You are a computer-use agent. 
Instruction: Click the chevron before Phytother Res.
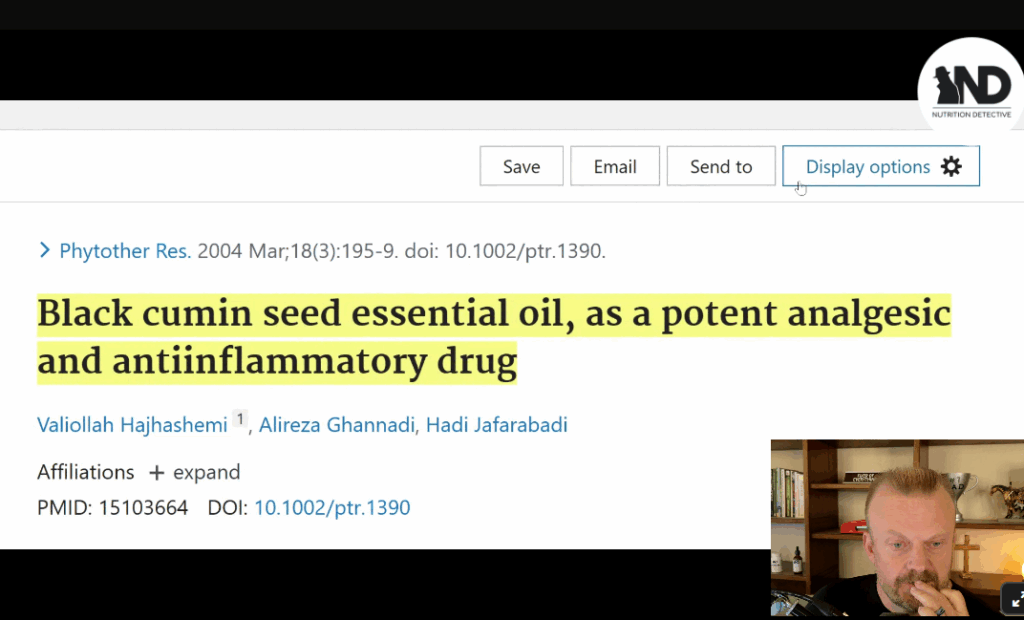click(x=44, y=250)
